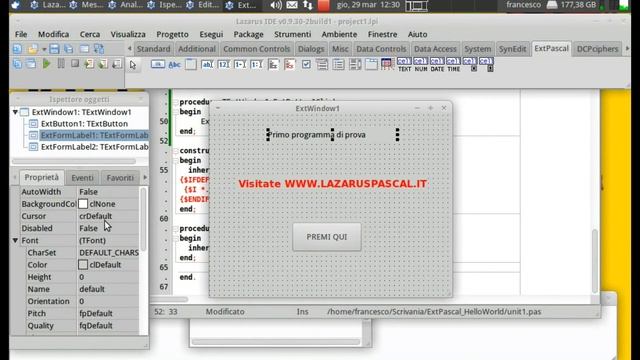Click the View Units icon
640x360 pixels.
(x=17, y=64)
